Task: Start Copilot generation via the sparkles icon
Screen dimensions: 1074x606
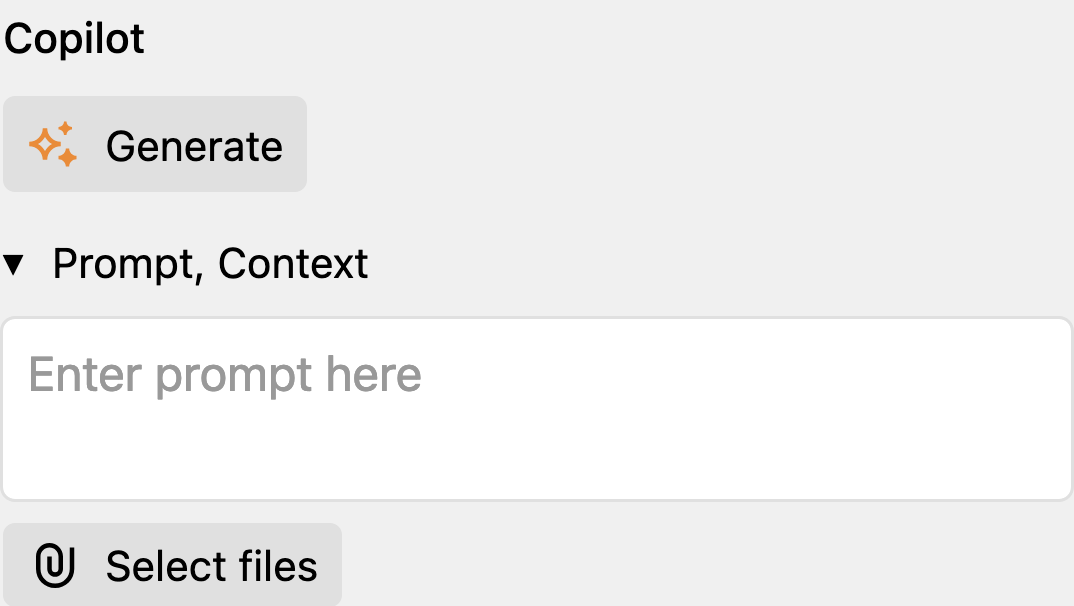Action: click(x=53, y=144)
